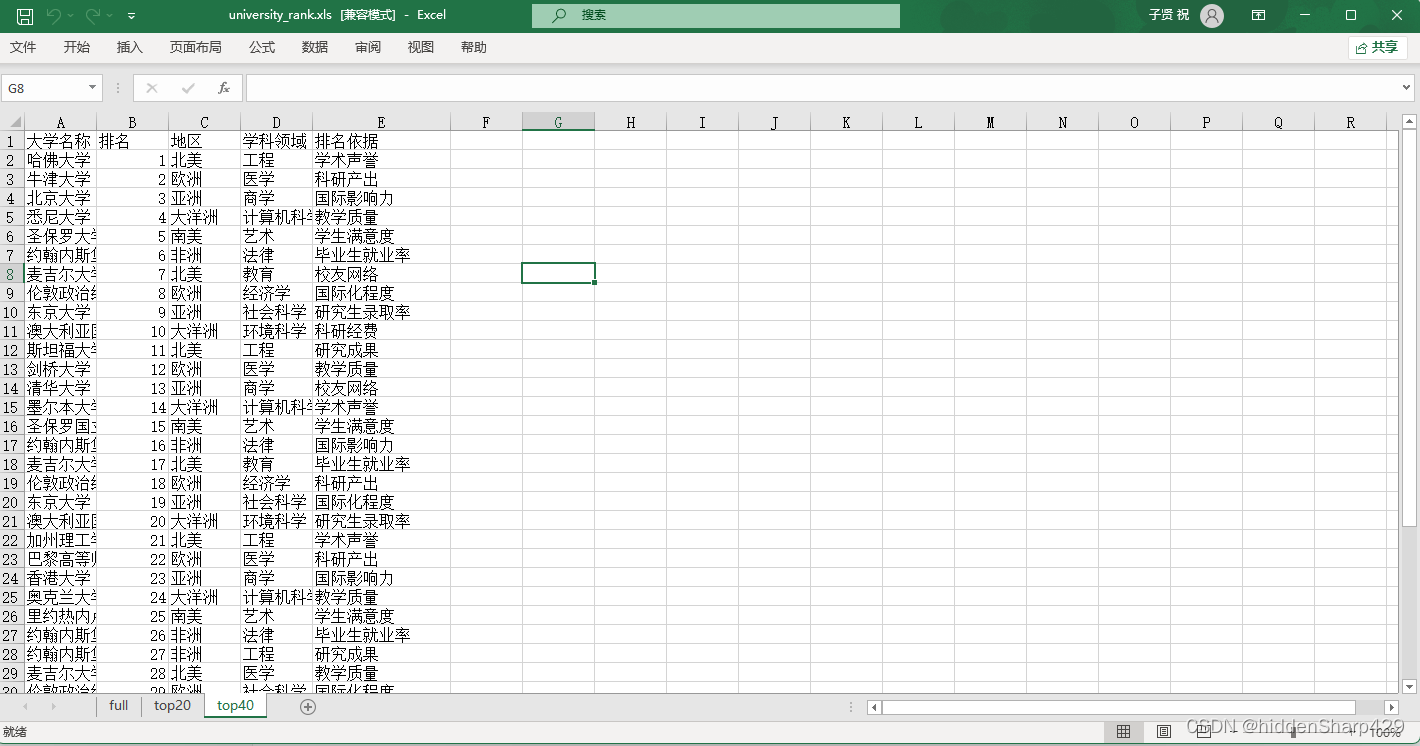The width and height of the screenshot is (1420, 746).
Task: Switch to the 数据 ribbon tab
Action: pos(315,47)
